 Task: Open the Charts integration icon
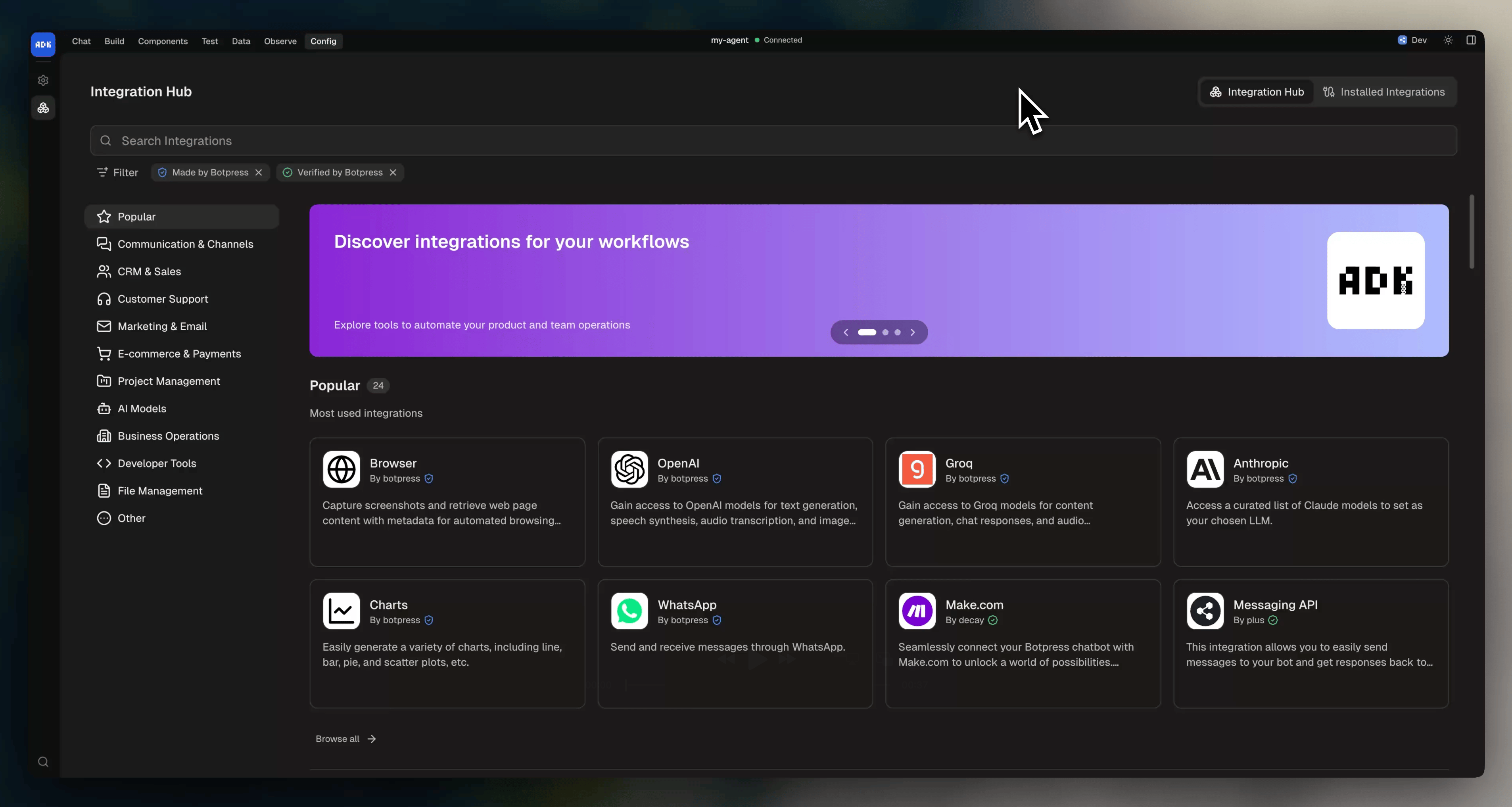pyautogui.click(x=341, y=611)
